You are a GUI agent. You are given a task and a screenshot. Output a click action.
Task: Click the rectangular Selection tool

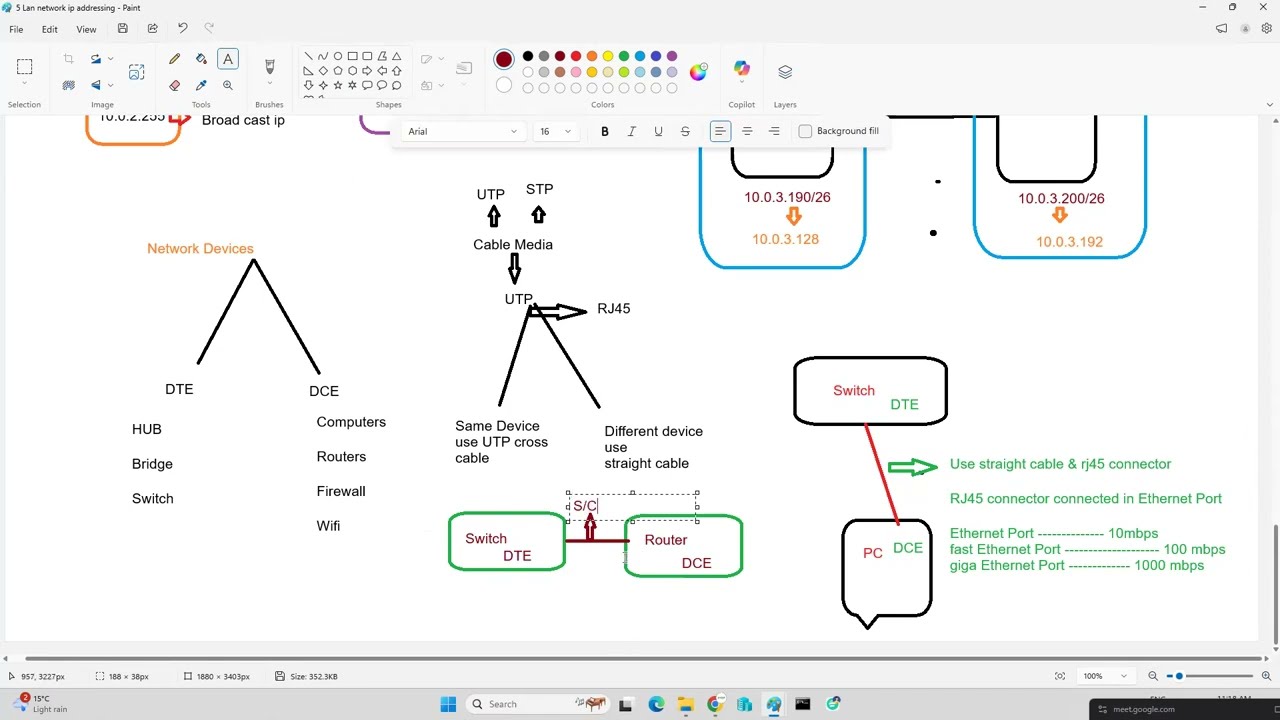(x=24, y=67)
